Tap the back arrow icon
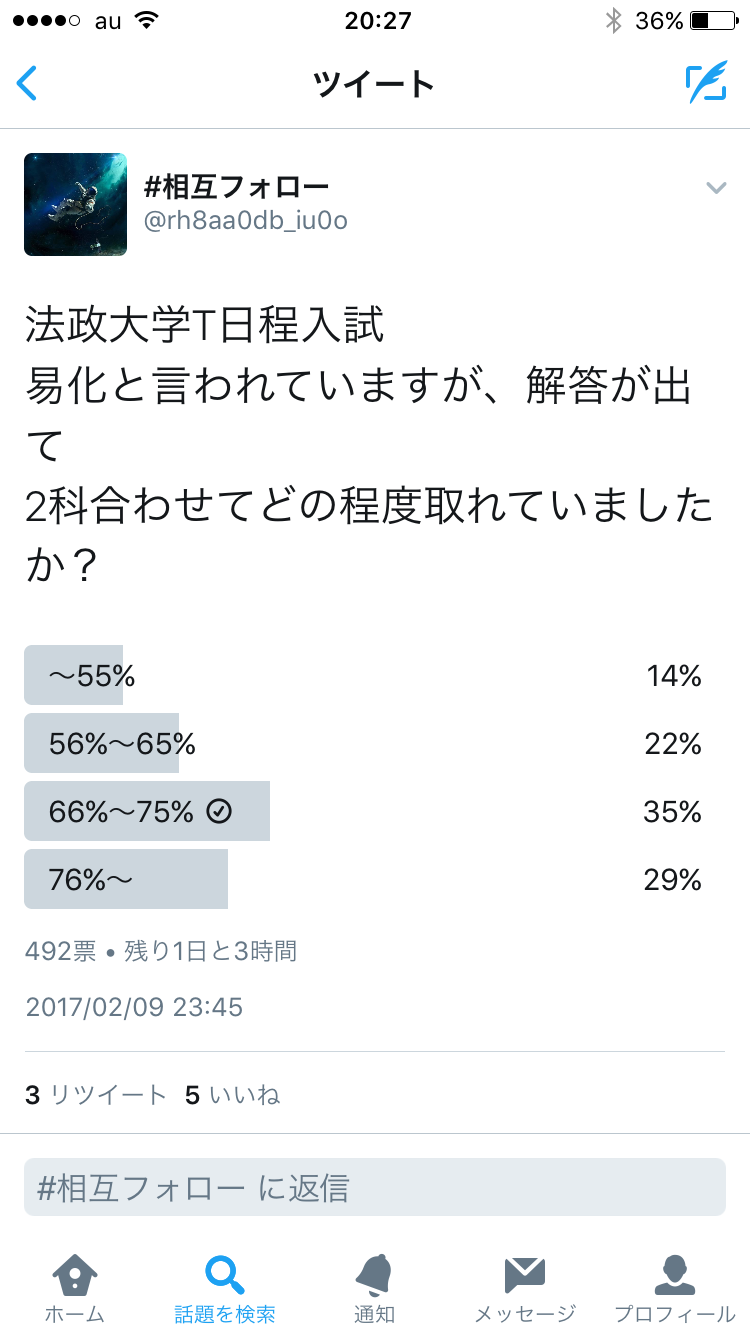The height and width of the screenshot is (1334, 750). pyautogui.click(x=28, y=84)
